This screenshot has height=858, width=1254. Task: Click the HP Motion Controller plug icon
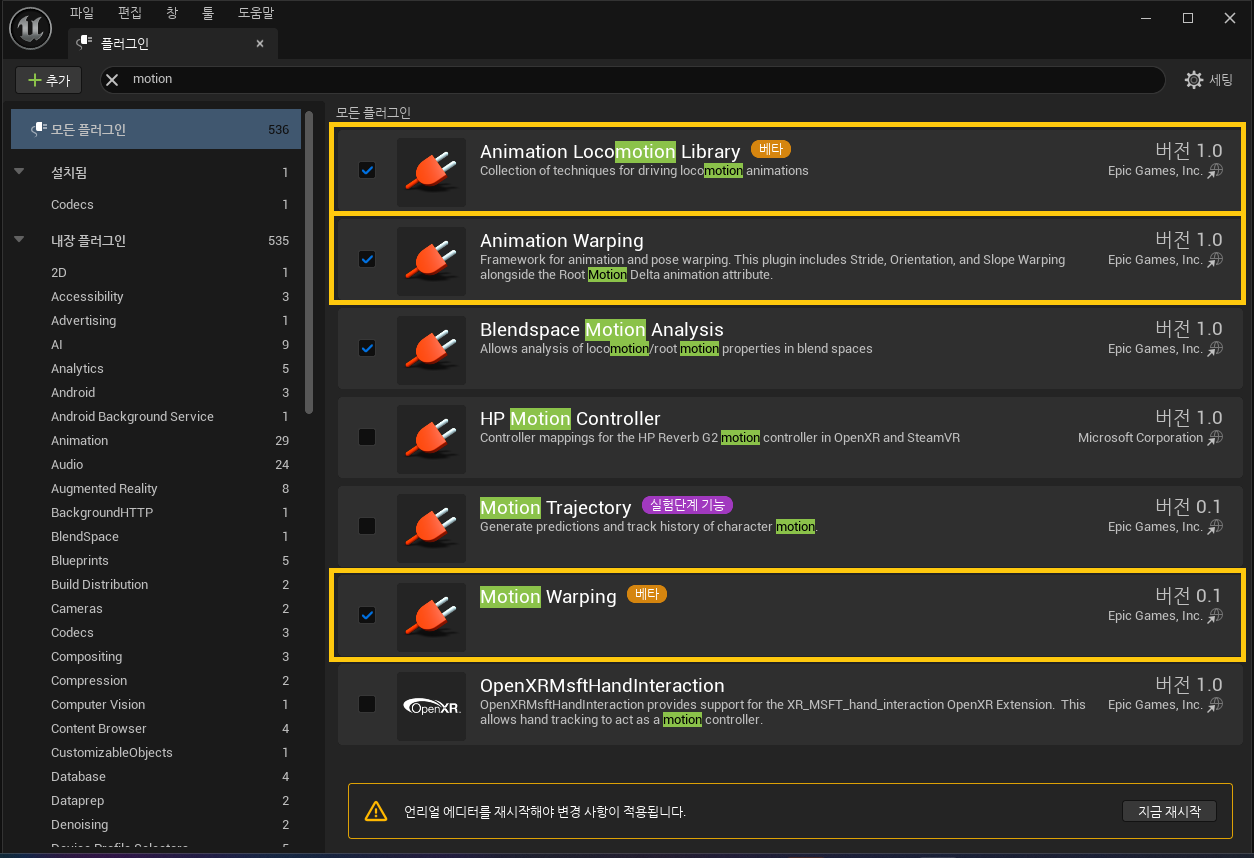pos(431,440)
